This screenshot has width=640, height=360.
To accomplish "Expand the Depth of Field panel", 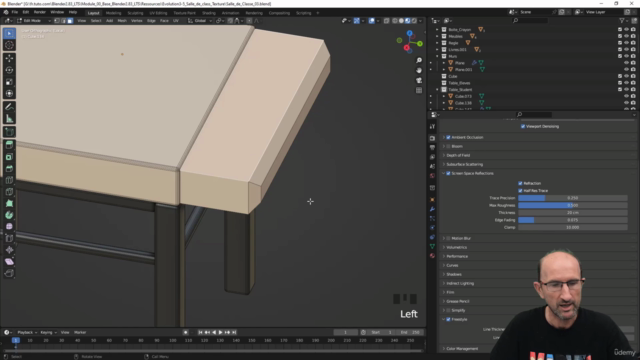I will 458,156.
